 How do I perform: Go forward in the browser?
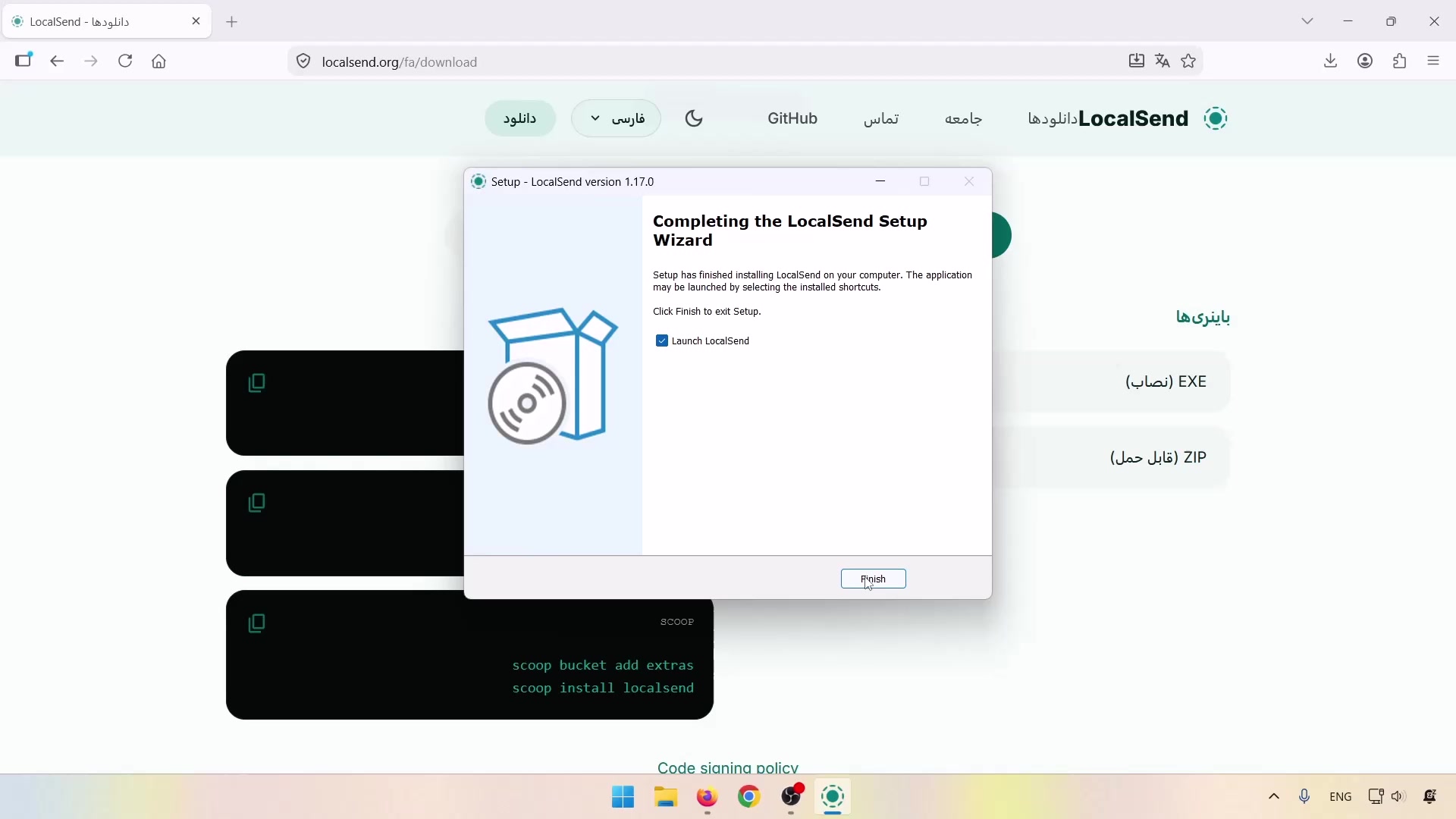click(x=91, y=61)
